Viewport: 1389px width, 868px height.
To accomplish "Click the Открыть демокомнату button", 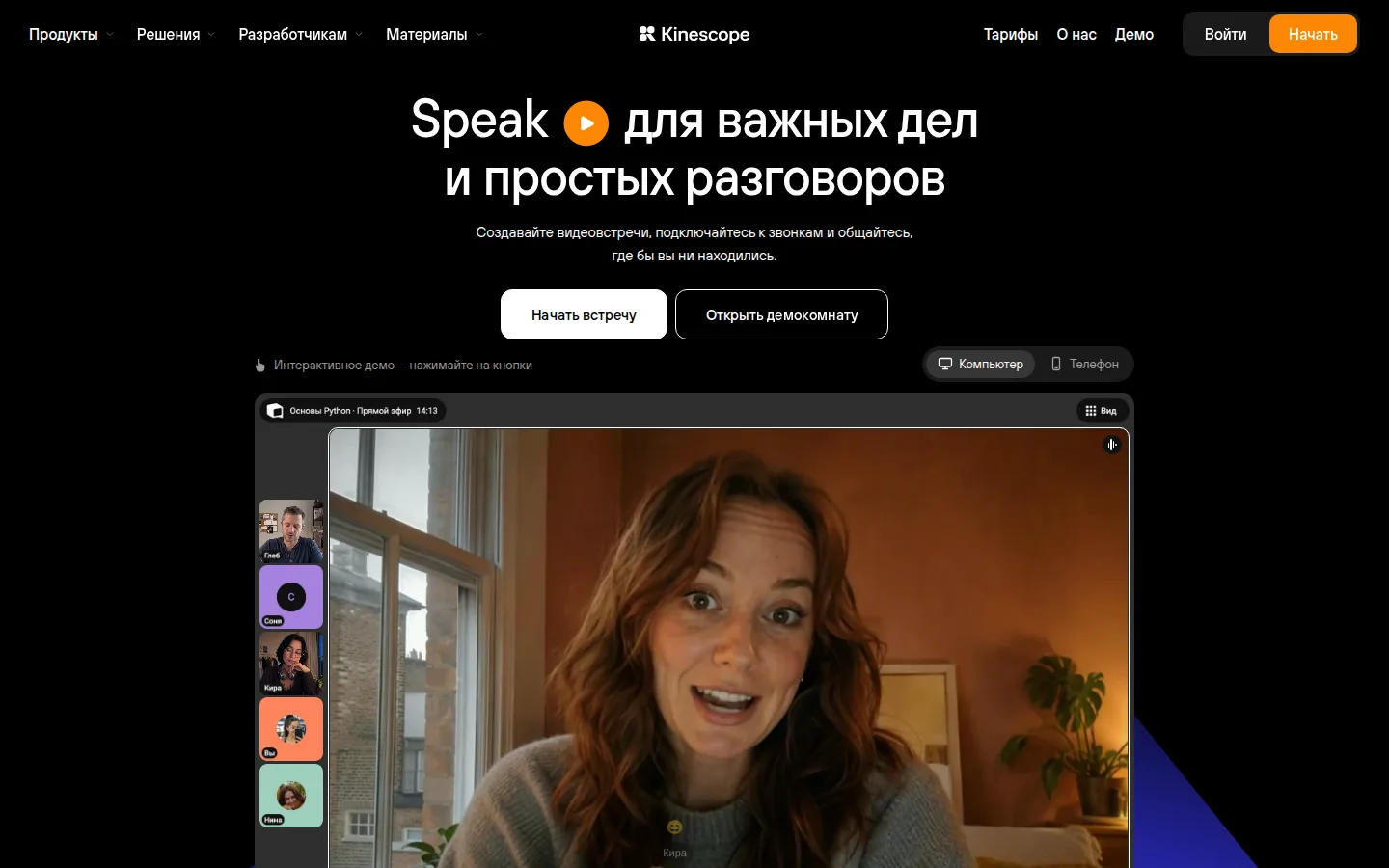I will 781,314.
